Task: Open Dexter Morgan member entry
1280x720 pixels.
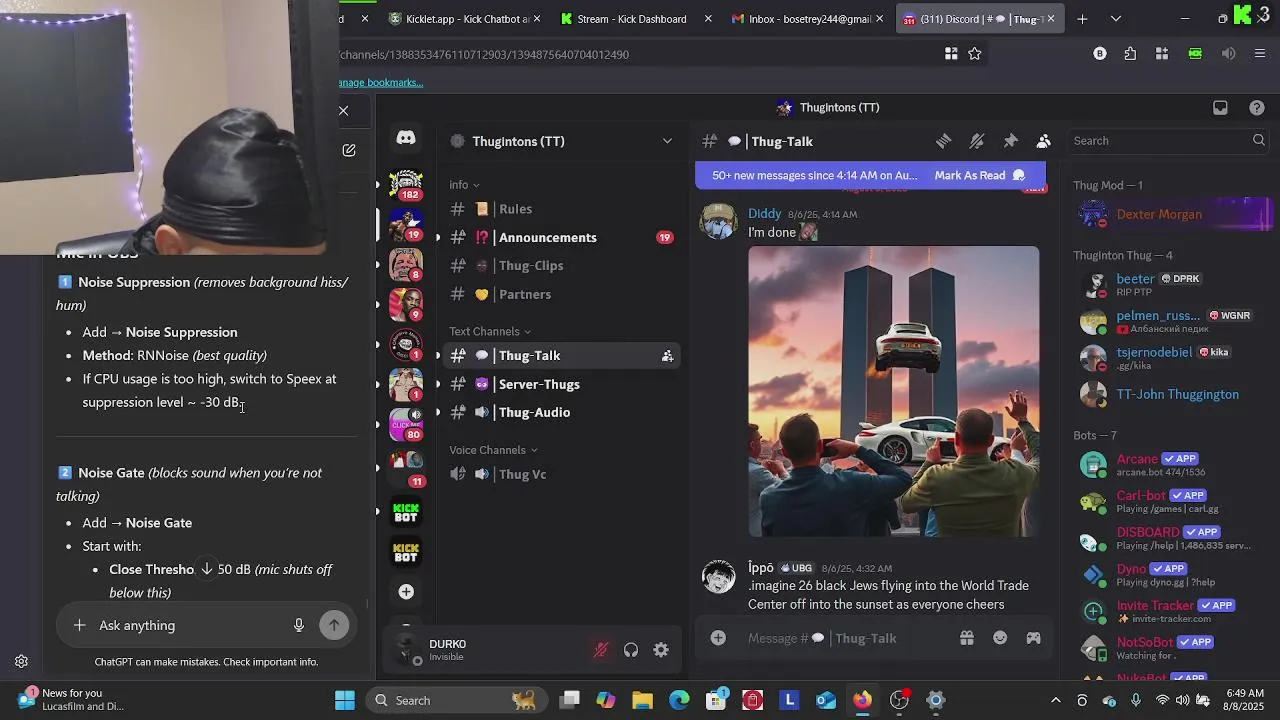Action: click(x=1172, y=214)
